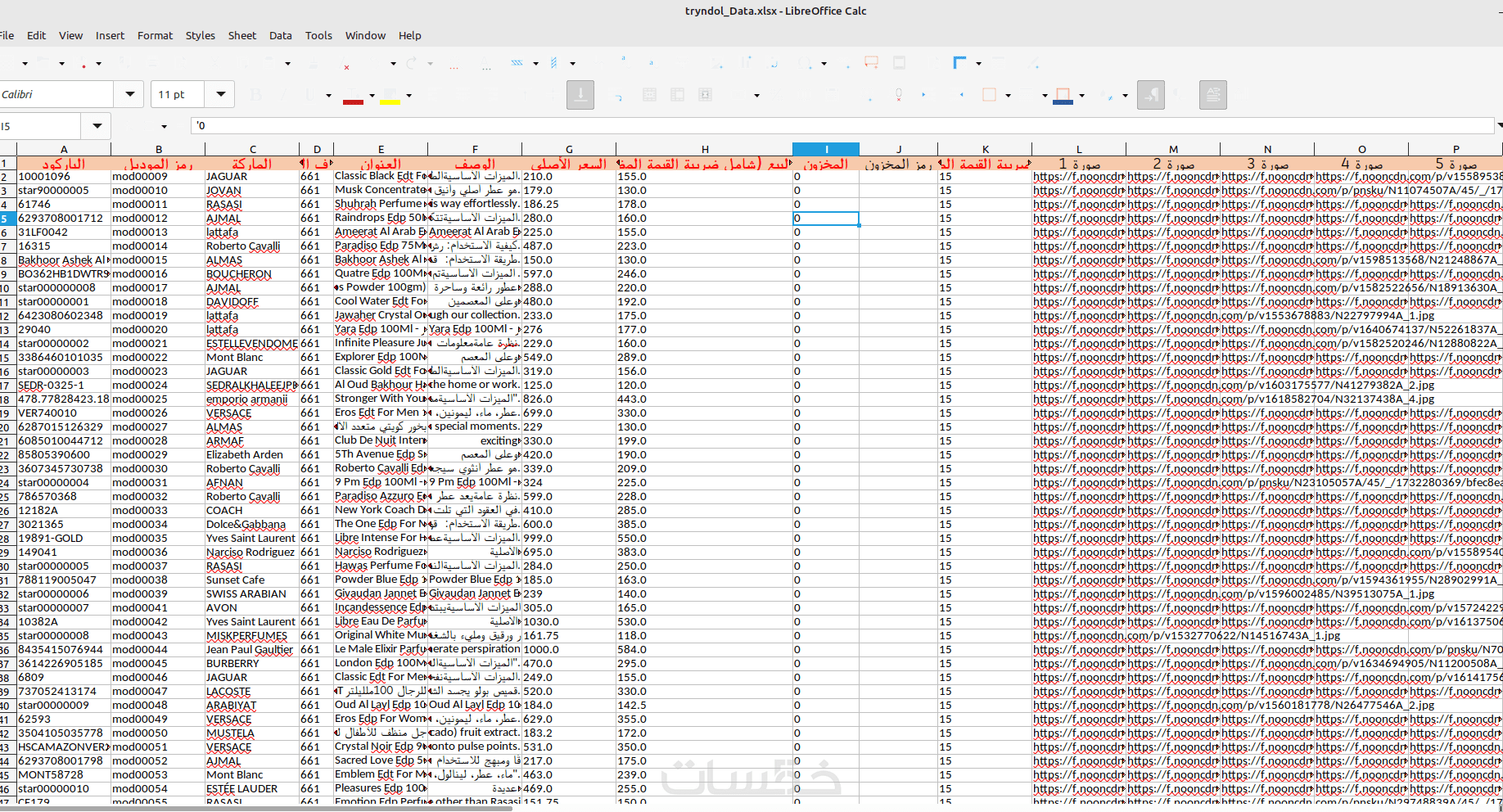The width and height of the screenshot is (1503, 812).
Task: Open the font size dropdown
Action: coord(221,95)
